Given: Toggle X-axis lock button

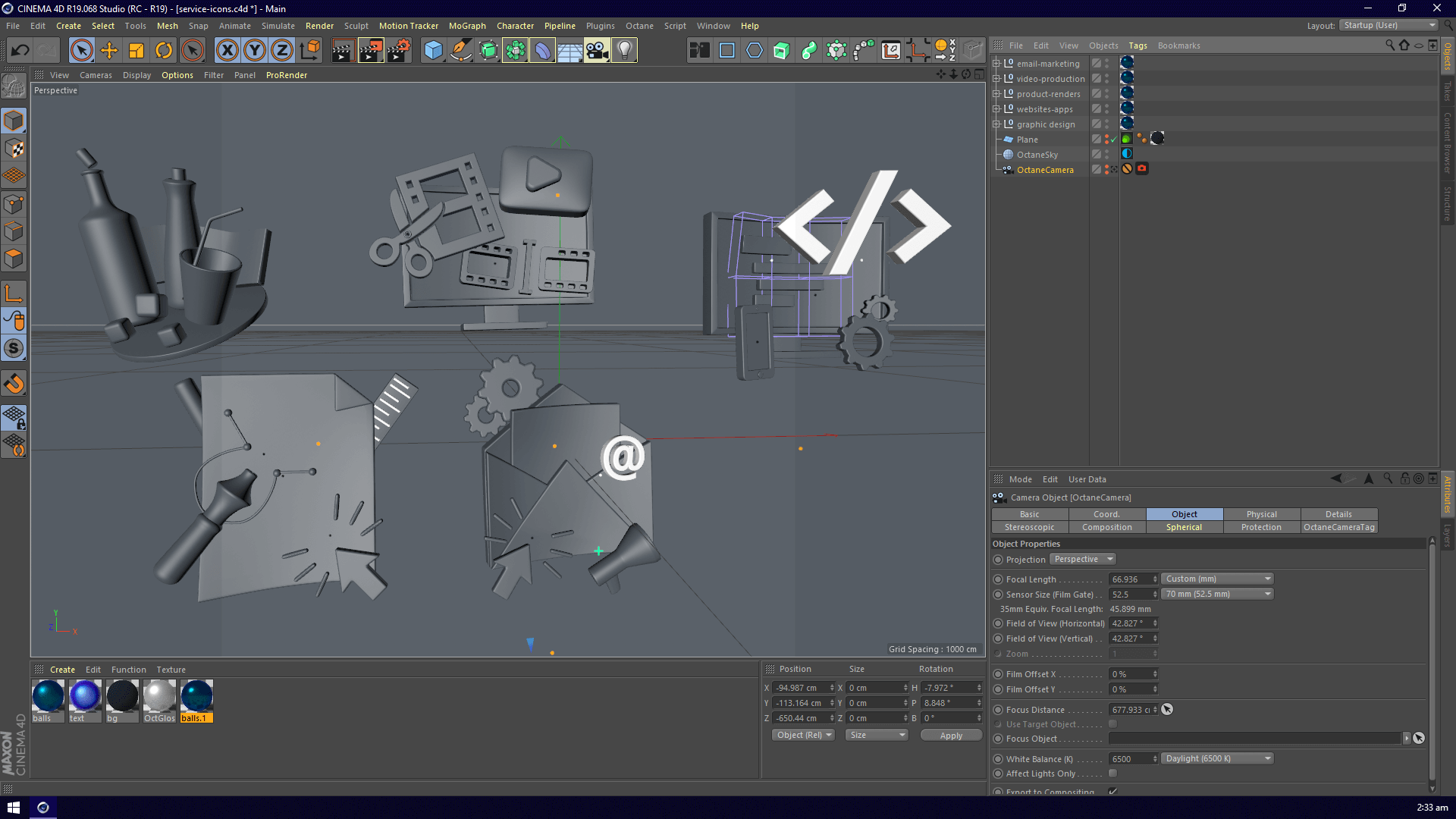Looking at the screenshot, I should tap(227, 51).
